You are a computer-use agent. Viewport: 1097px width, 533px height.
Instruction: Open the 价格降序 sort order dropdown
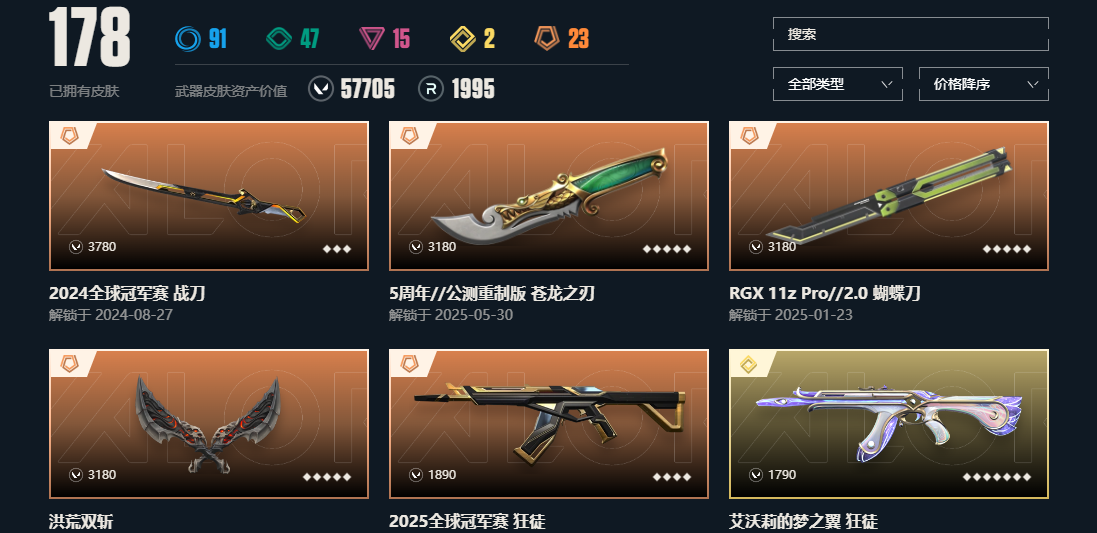[983, 84]
